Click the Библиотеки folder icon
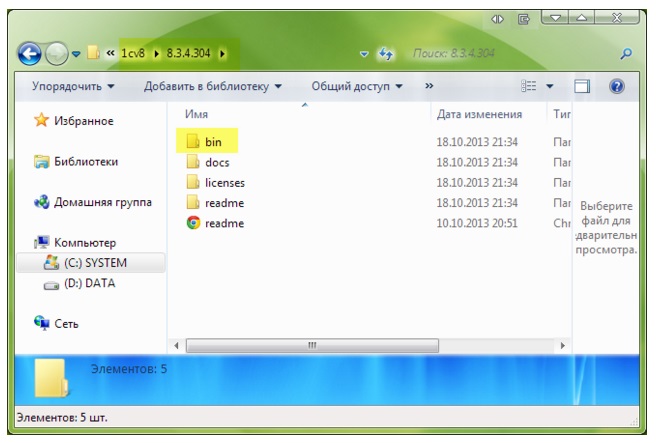The image size is (656, 443). pos(41,161)
